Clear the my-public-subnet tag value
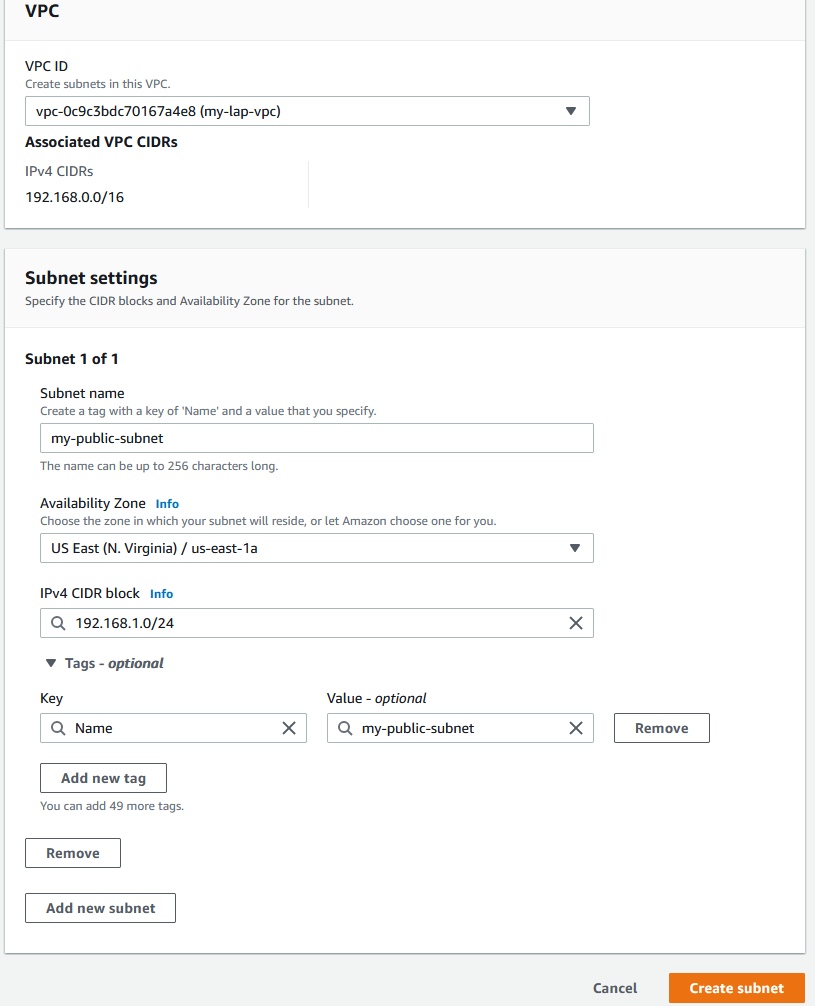This screenshot has height=1006, width=815. tap(576, 728)
